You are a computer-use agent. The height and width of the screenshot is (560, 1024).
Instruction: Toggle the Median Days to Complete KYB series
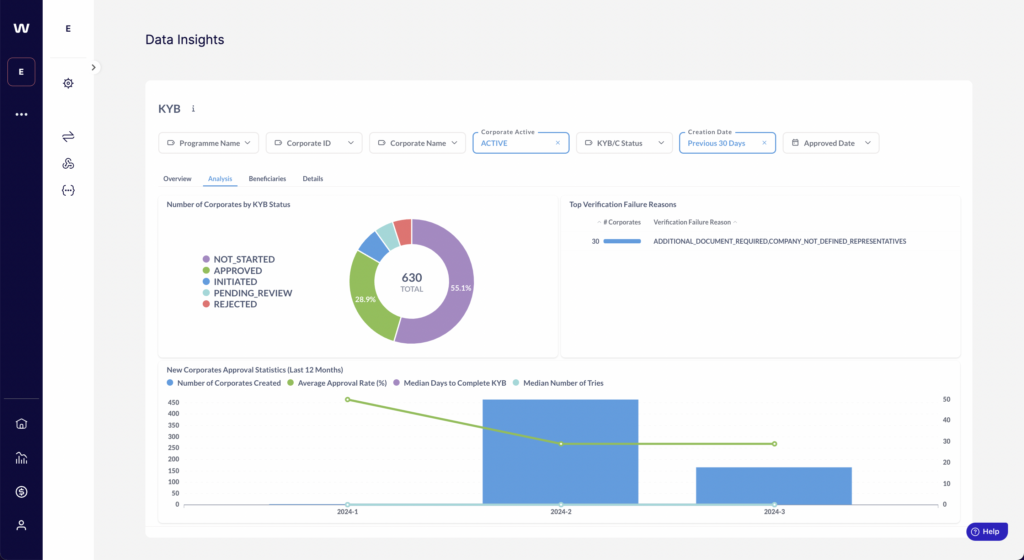pos(455,383)
